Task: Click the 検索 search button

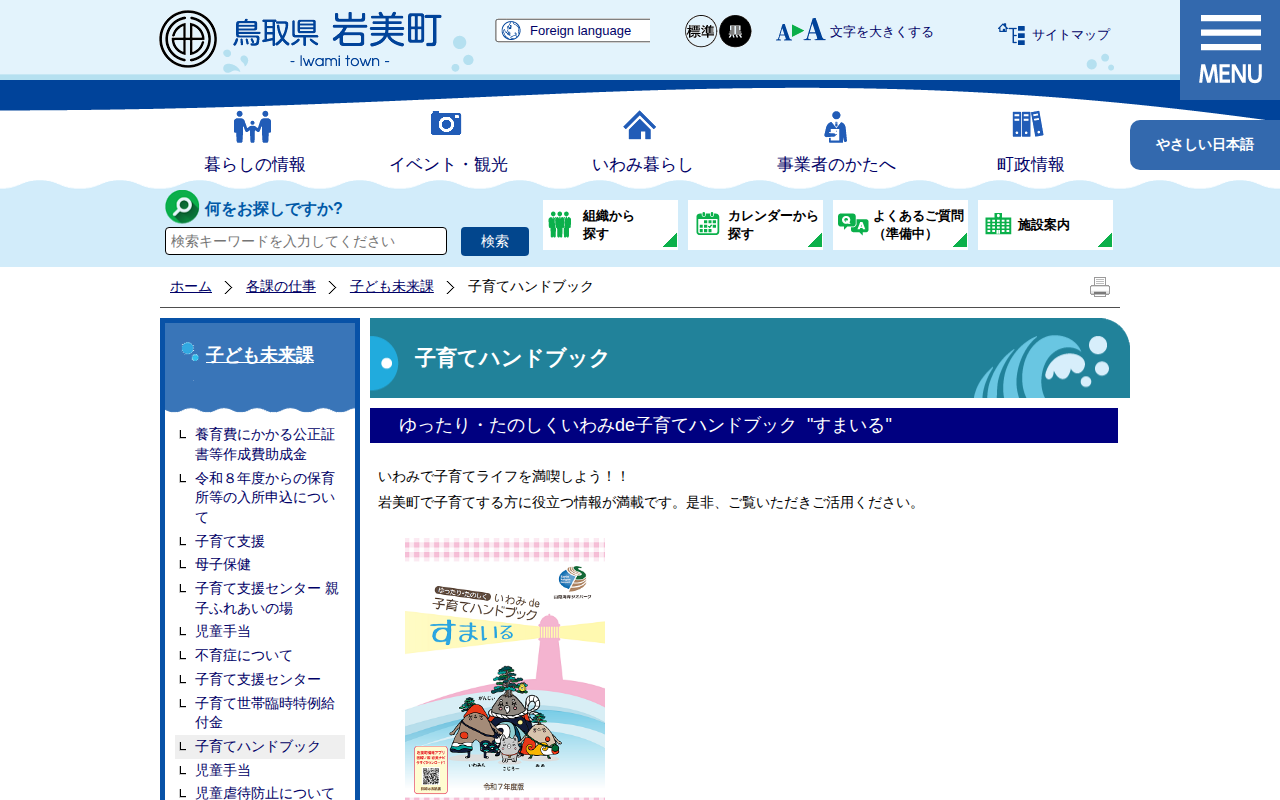Action: coord(495,241)
